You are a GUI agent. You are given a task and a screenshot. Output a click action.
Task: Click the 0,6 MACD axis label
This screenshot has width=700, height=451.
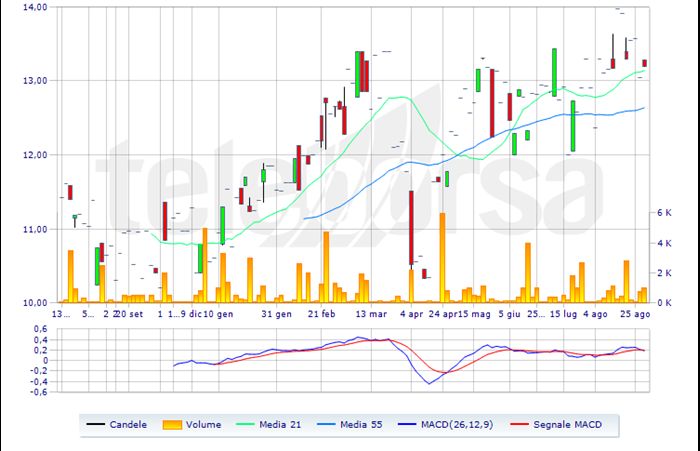[x=40, y=329]
